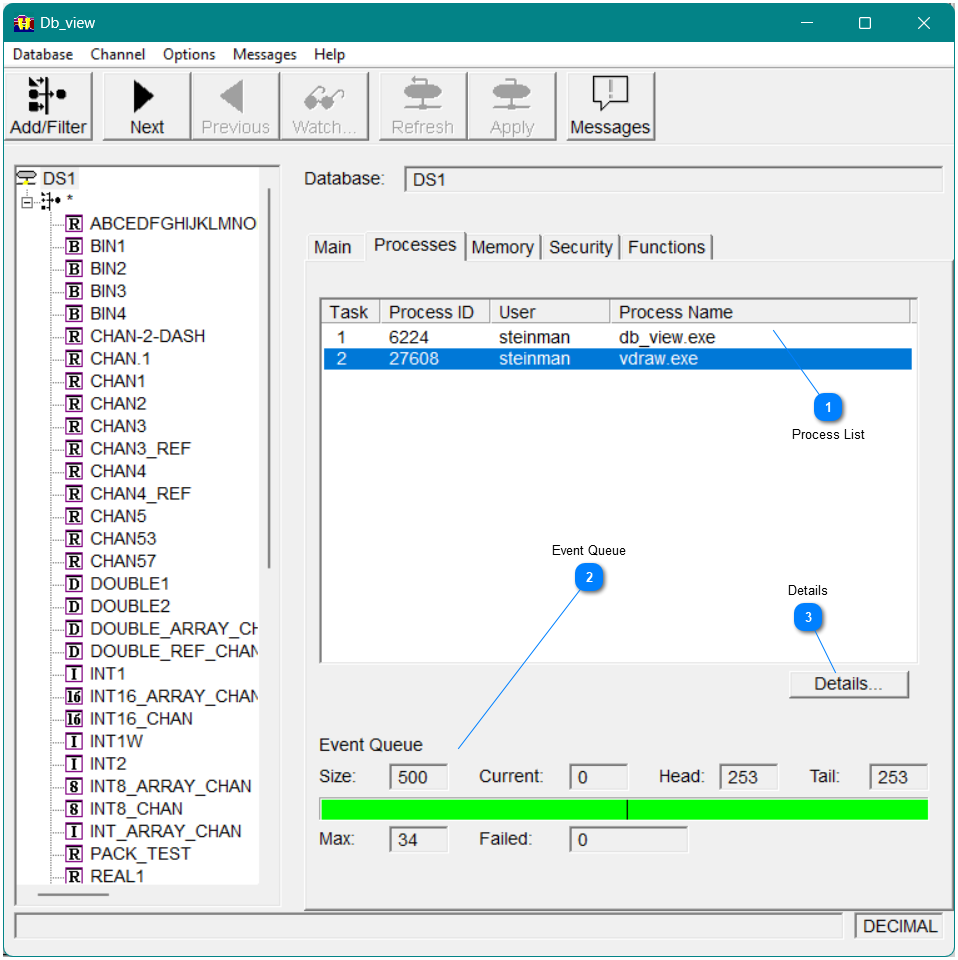The image size is (958, 960).
Task: Click the DECIMAL status bar indicator
Action: tap(899, 926)
